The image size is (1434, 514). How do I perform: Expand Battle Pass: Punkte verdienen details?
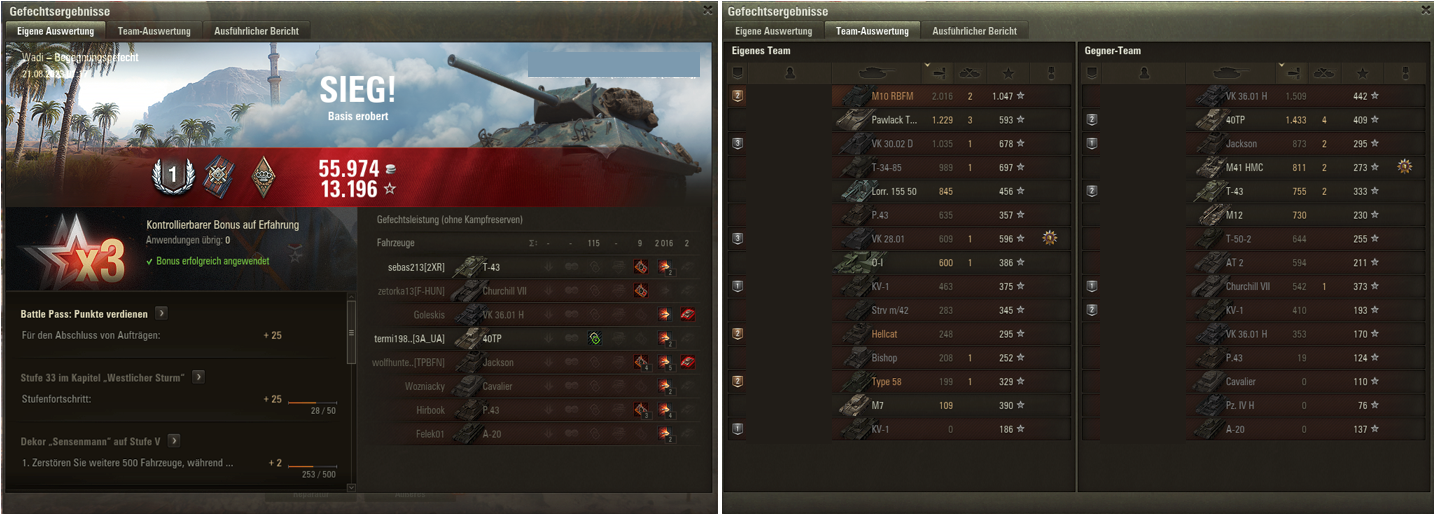point(162,313)
